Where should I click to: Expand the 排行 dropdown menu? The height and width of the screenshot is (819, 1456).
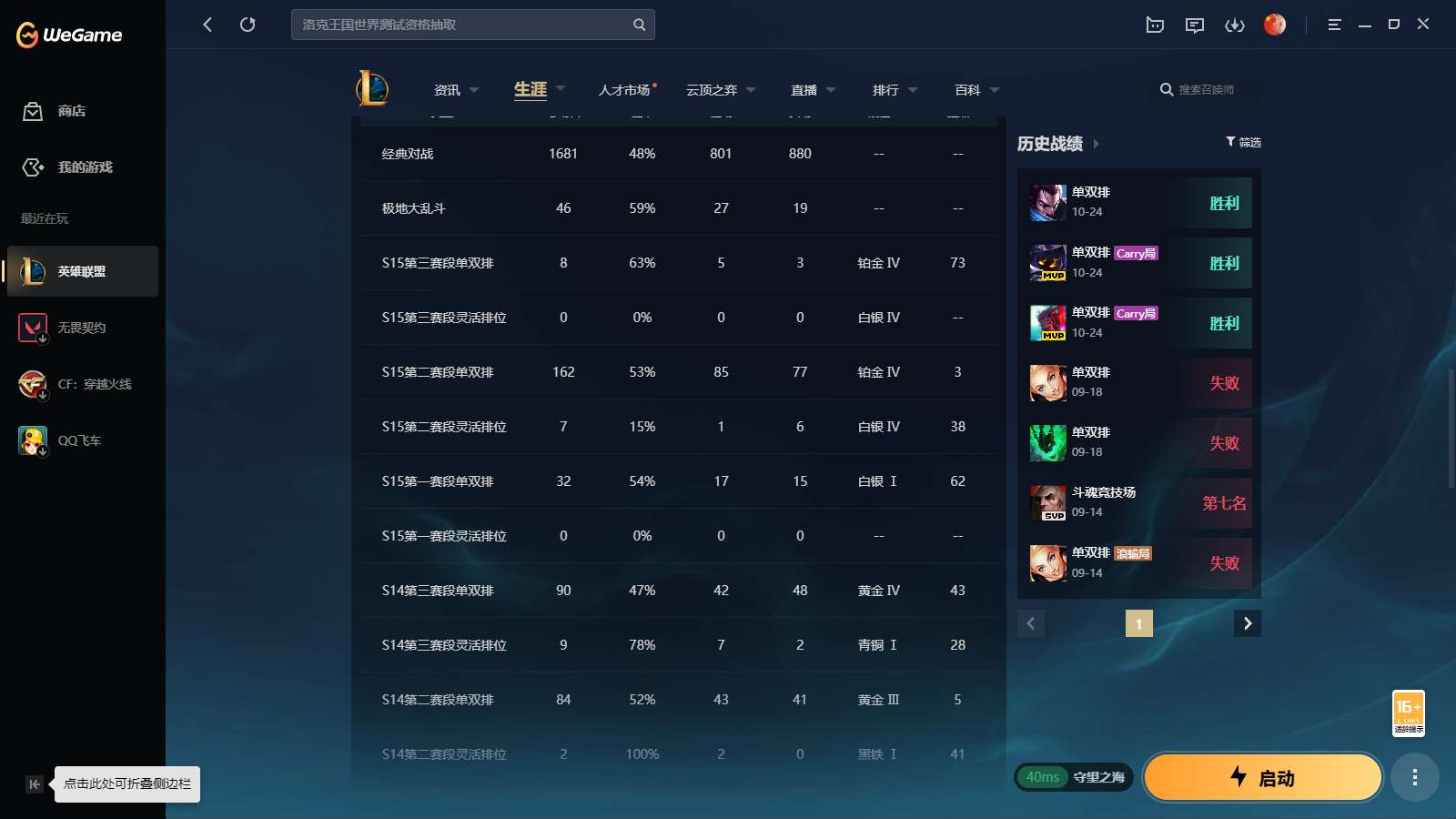895,90
